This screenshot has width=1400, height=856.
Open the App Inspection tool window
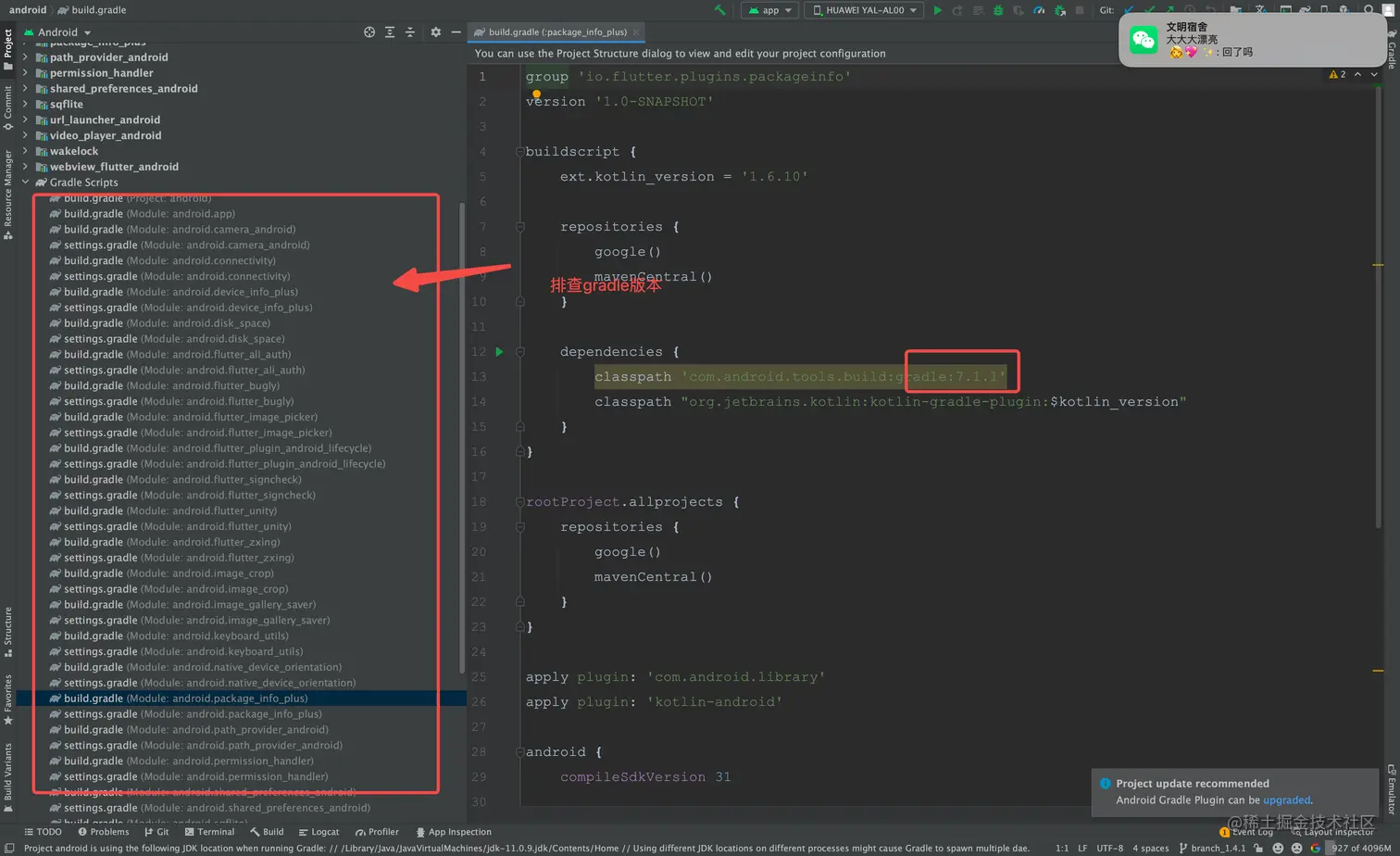click(455, 832)
